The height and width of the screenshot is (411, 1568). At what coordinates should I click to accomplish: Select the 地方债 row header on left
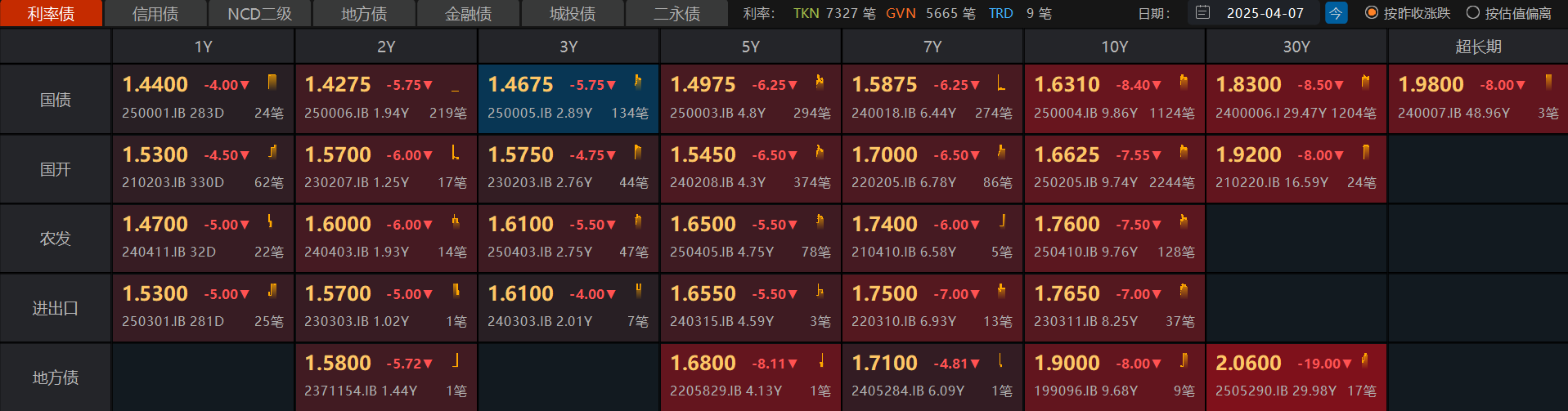(x=56, y=377)
